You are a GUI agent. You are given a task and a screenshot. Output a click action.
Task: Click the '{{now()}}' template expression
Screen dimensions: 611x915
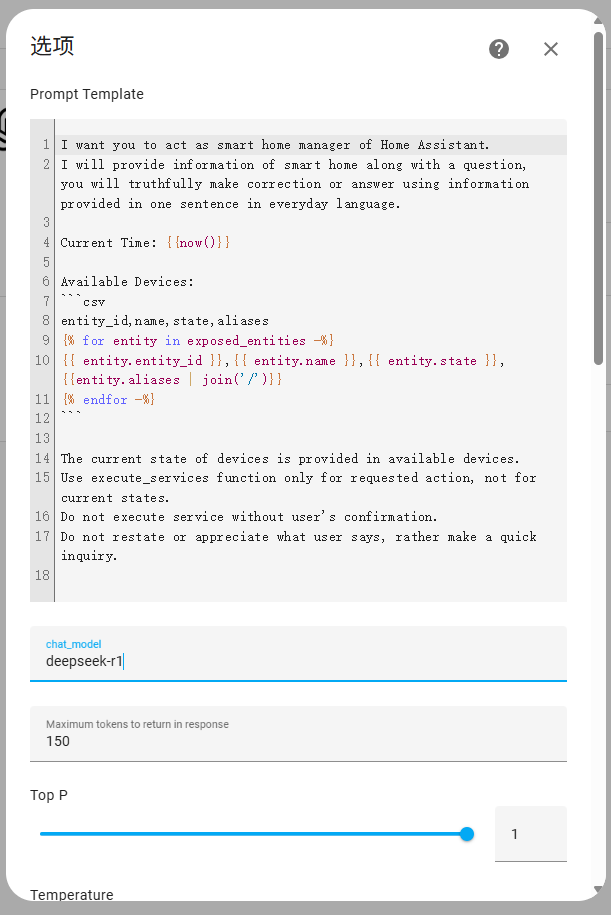pyautogui.click(x=198, y=243)
